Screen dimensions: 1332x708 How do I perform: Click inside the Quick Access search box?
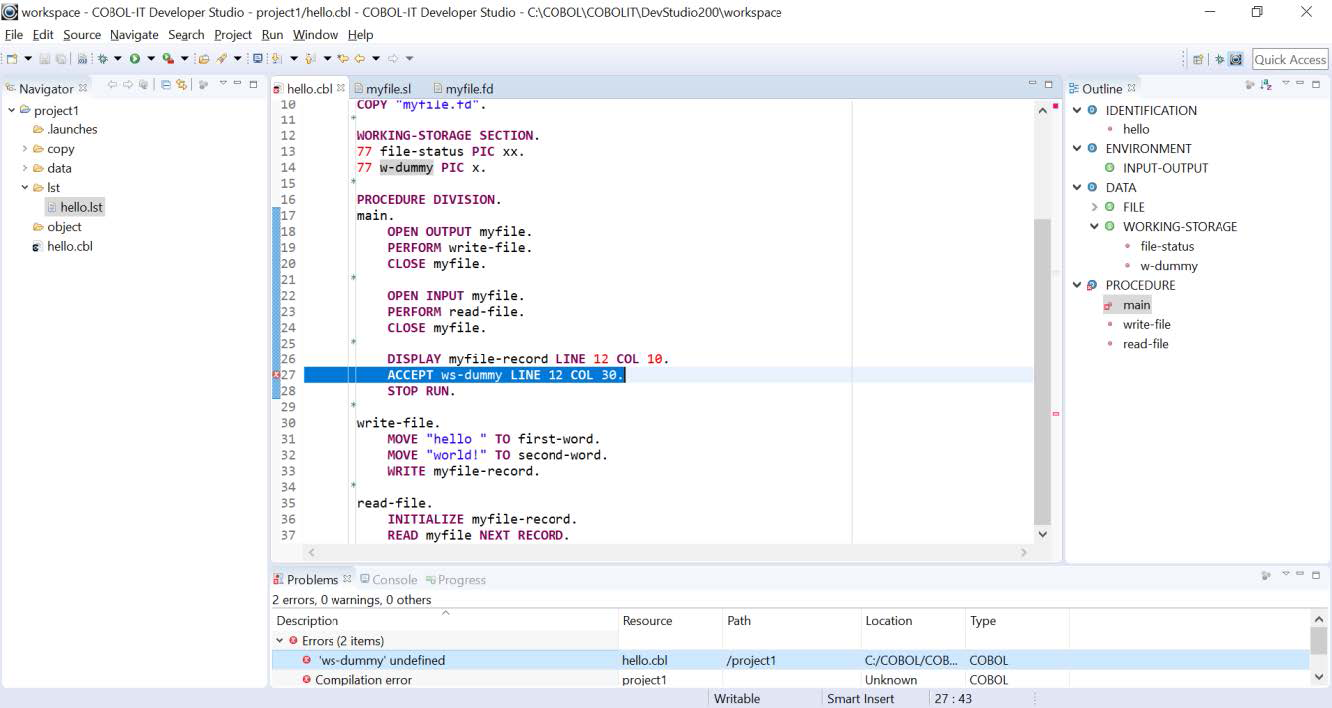[x=1288, y=59]
